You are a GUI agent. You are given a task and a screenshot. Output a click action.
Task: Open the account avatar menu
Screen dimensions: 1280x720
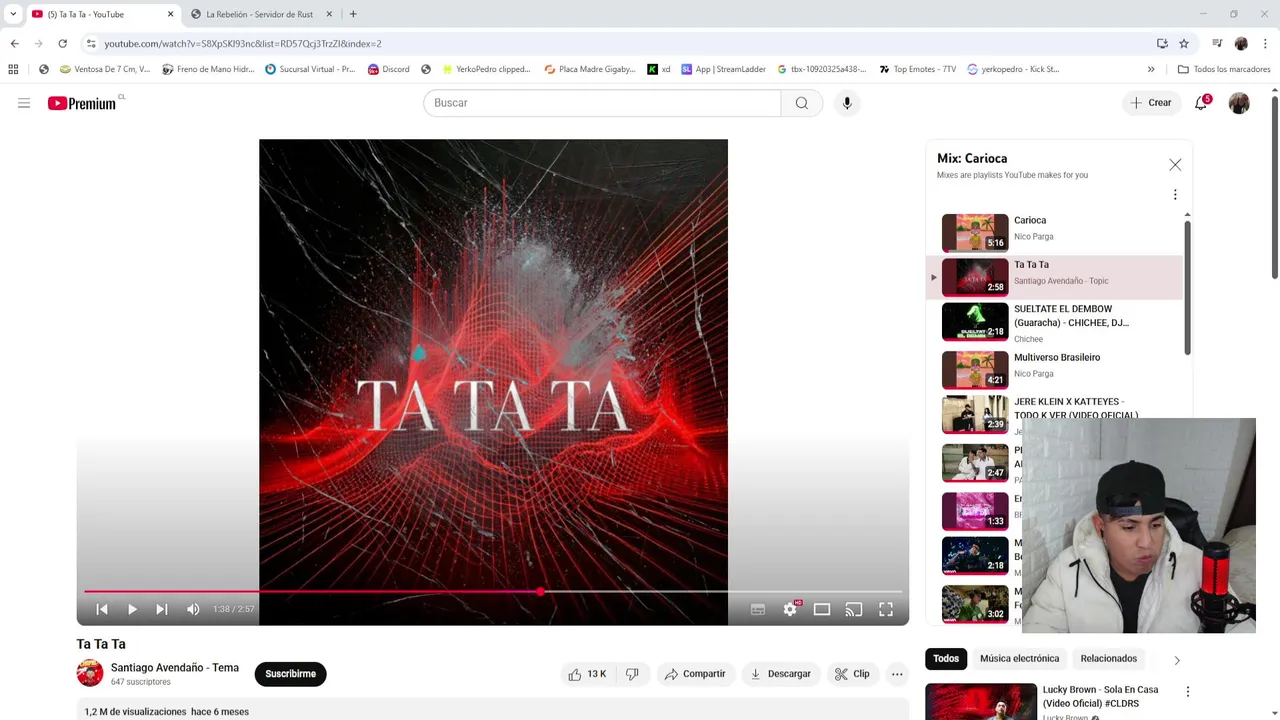click(x=1239, y=103)
